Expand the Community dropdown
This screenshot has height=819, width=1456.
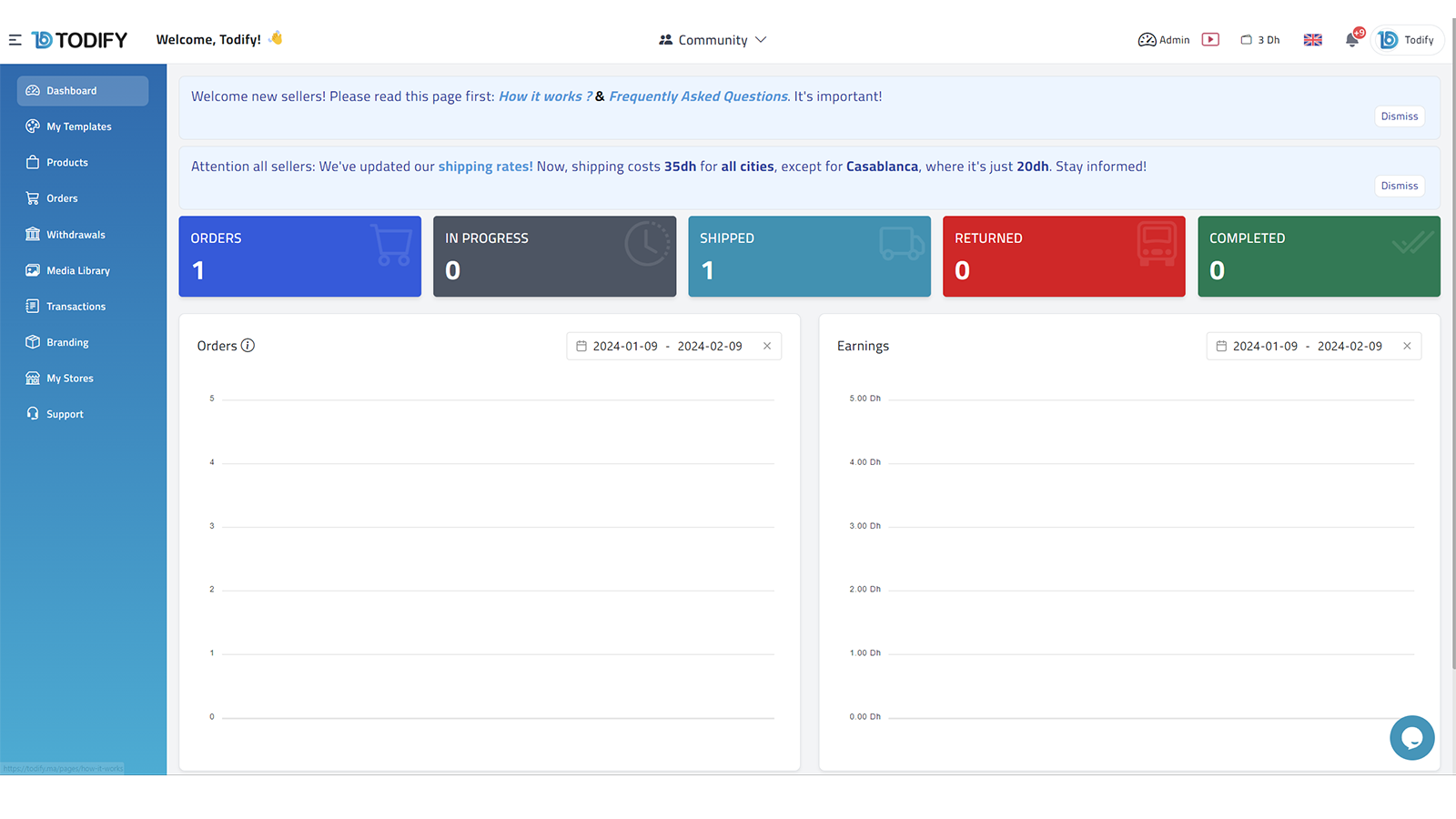coord(713,40)
